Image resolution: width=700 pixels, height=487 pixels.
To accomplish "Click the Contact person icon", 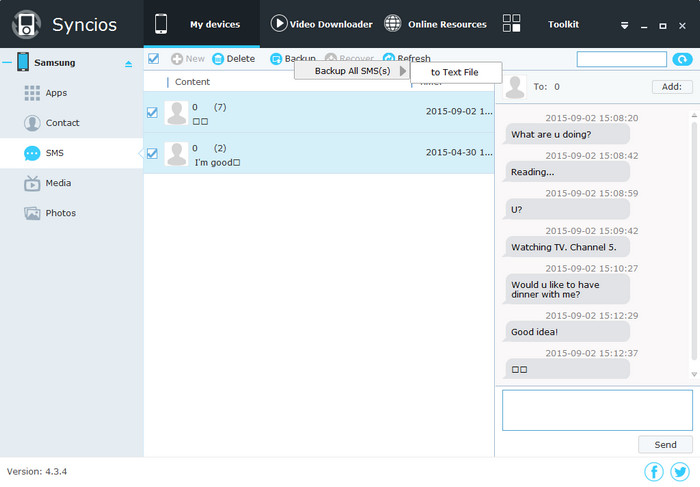I will pyautogui.click(x=32, y=123).
